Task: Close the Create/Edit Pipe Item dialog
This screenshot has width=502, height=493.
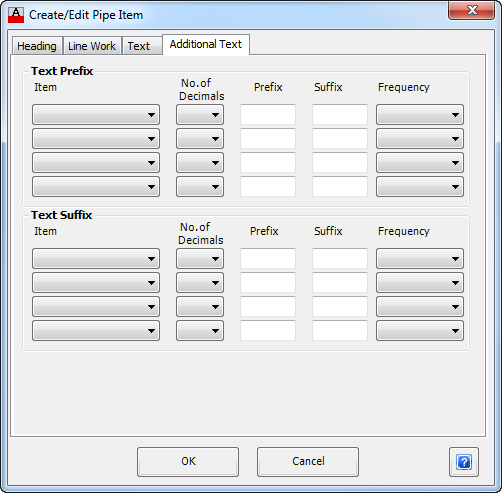Action: click(471, 10)
